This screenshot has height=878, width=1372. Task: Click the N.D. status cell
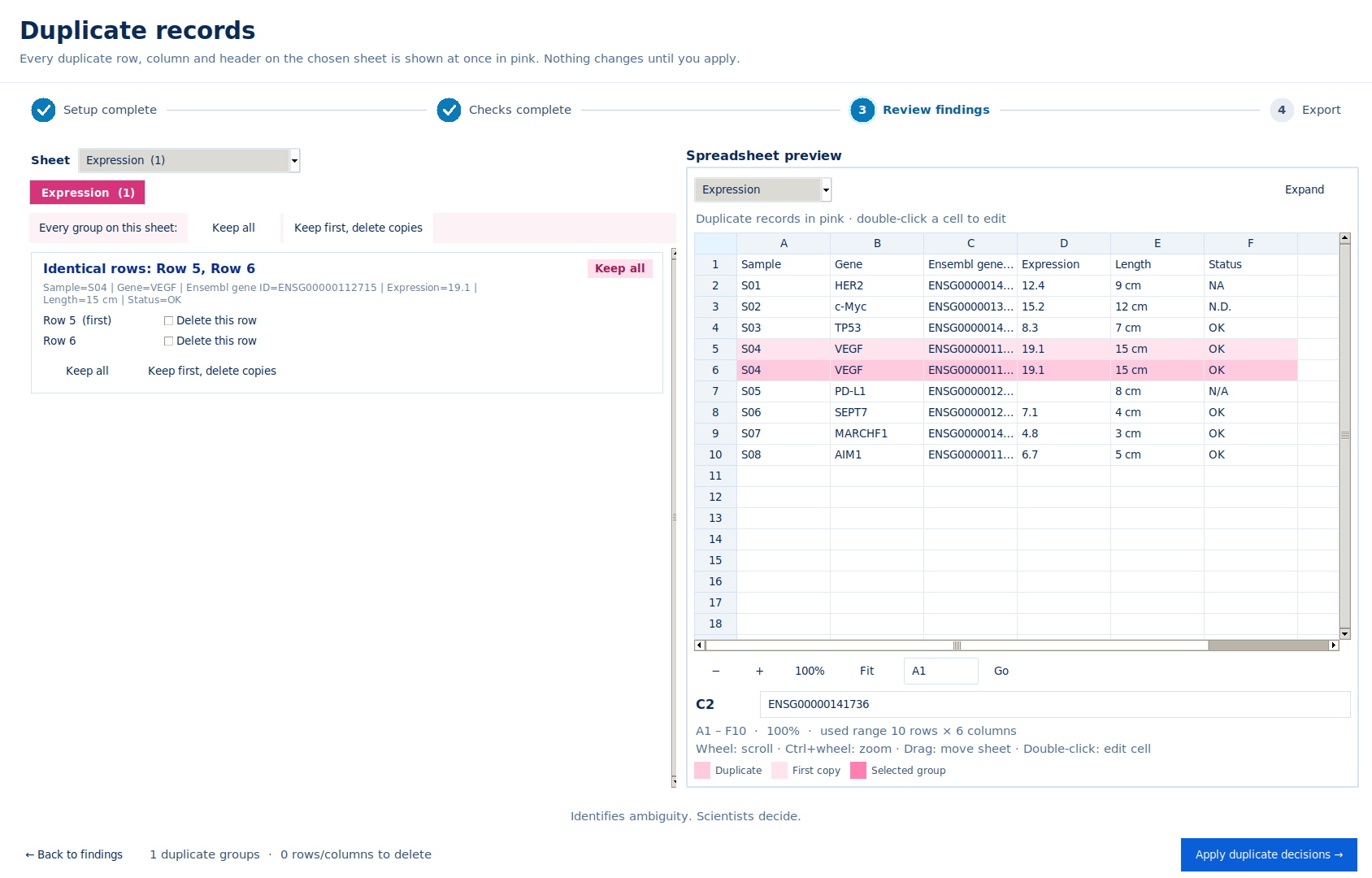pos(1251,306)
